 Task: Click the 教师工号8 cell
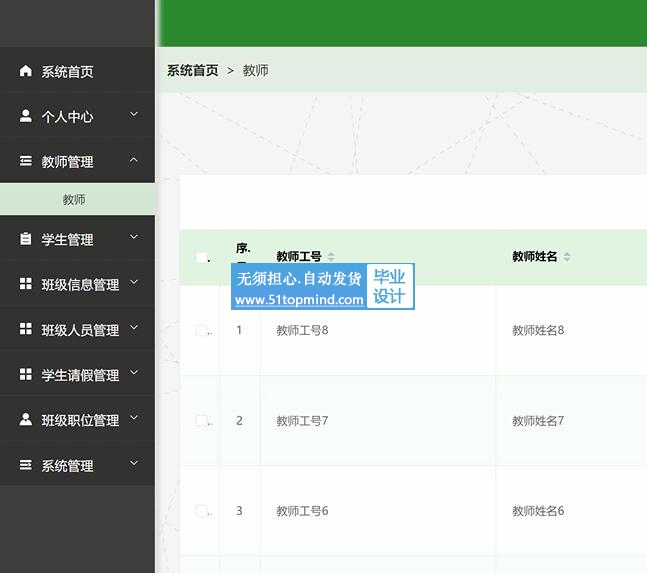tap(302, 330)
